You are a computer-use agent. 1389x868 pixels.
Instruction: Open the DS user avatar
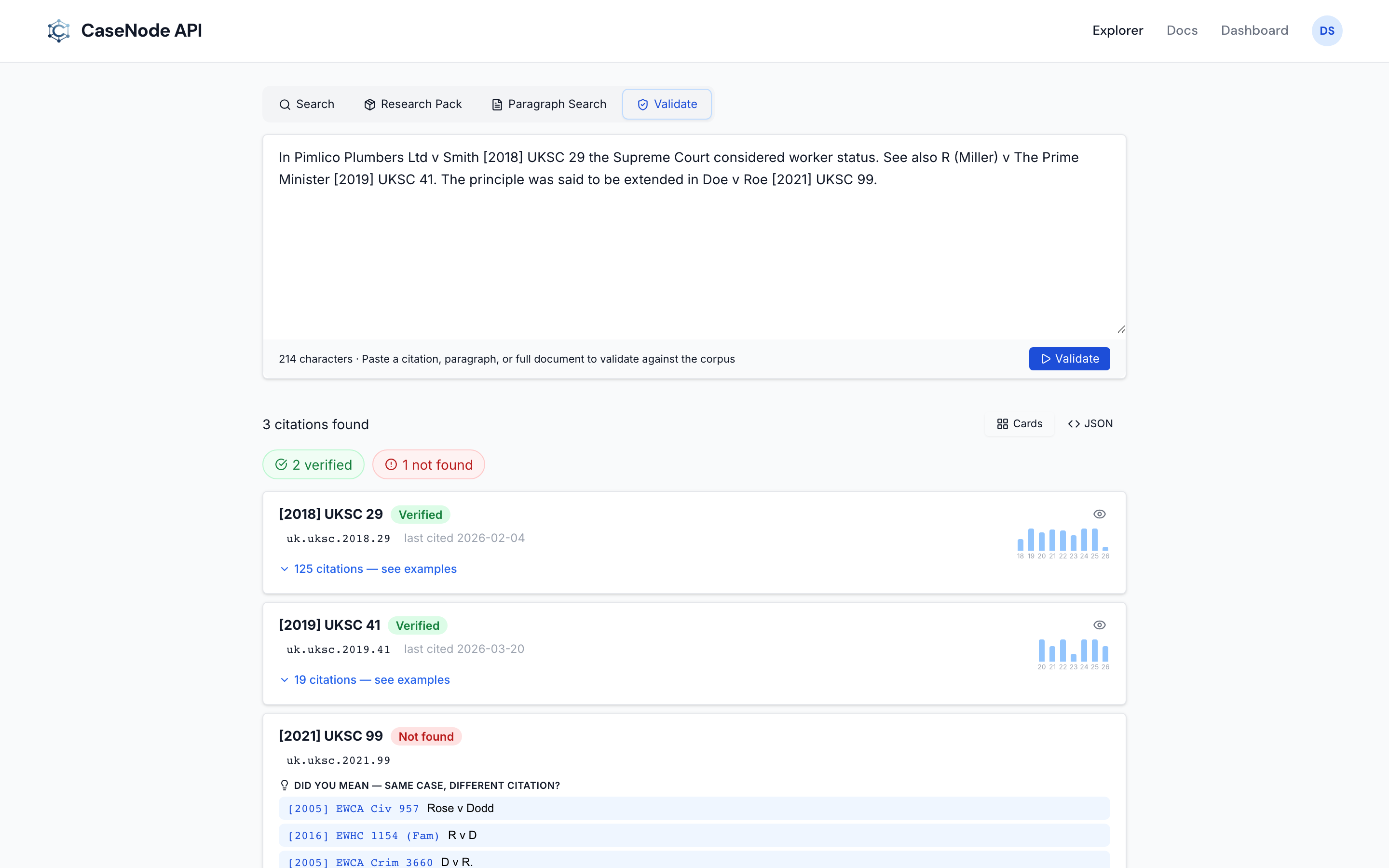pos(1326,30)
